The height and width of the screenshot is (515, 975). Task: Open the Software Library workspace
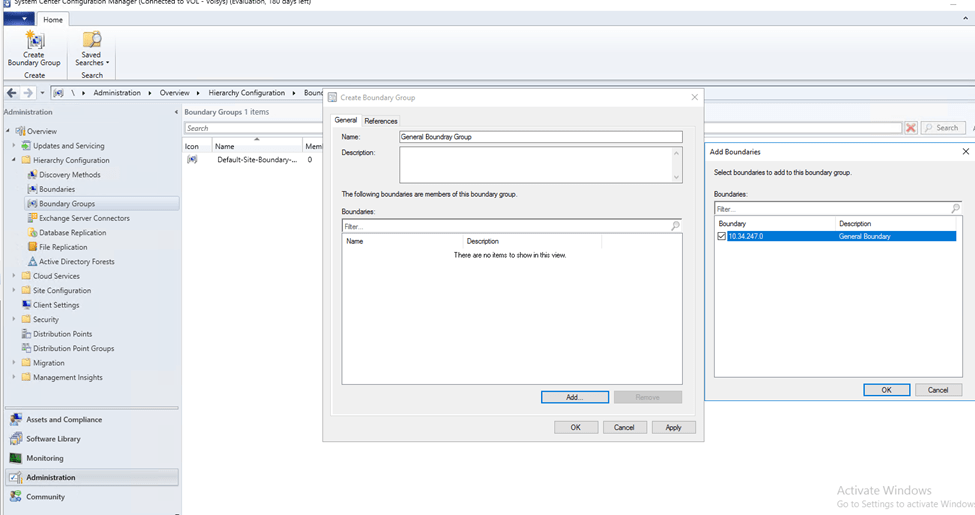(53, 439)
